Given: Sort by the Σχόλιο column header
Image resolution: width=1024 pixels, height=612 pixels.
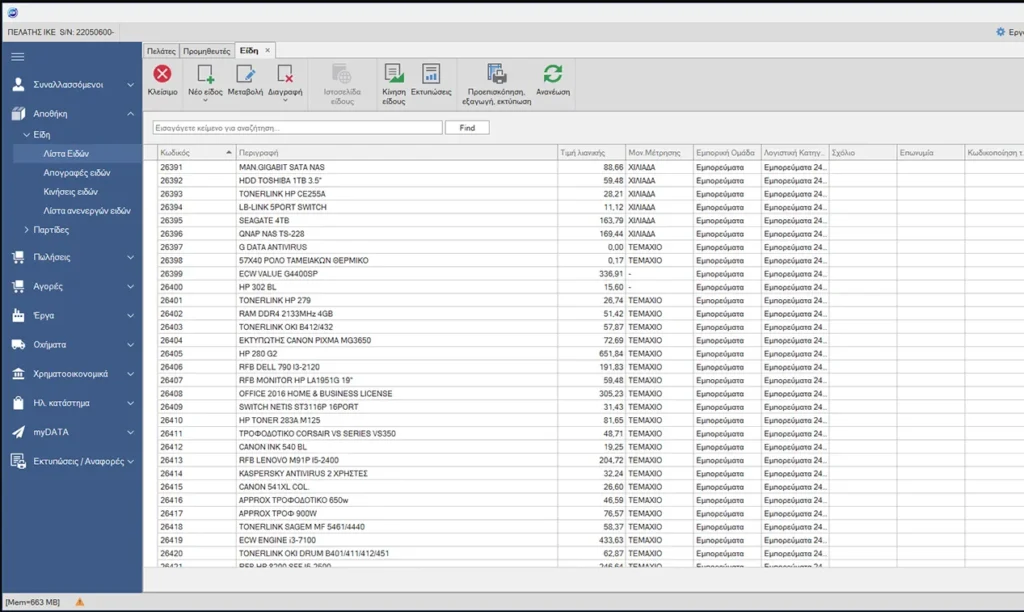Looking at the screenshot, I should point(863,153).
